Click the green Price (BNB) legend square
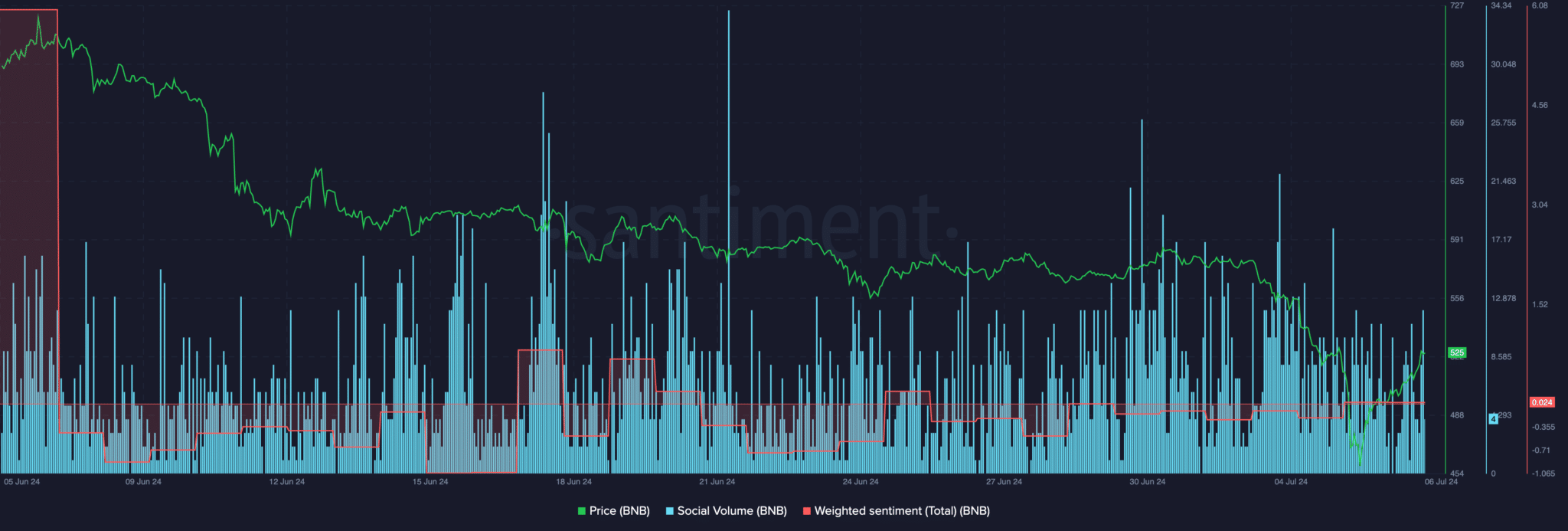 point(582,511)
